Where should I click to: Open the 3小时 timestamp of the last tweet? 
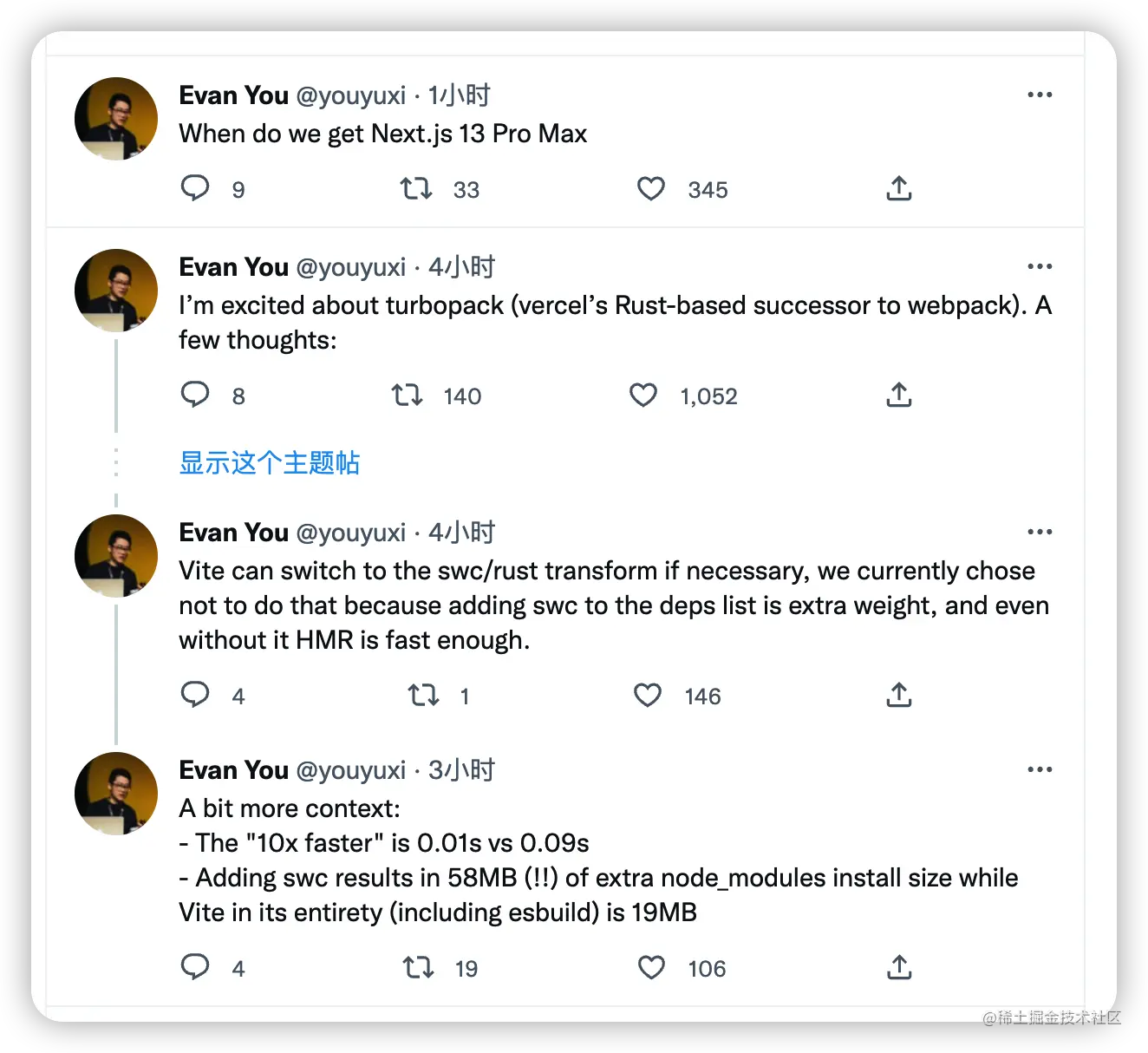pyautogui.click(x=461, y=770)
